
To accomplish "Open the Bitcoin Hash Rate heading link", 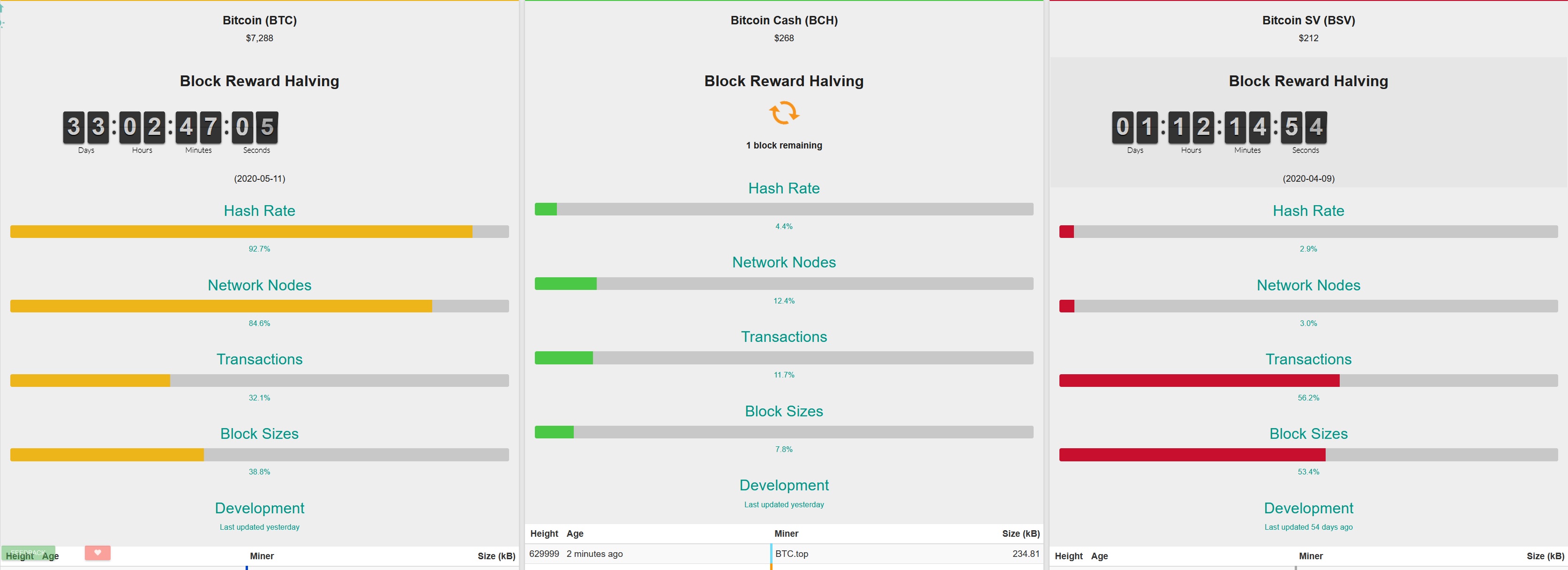I will tap(259, 210).
